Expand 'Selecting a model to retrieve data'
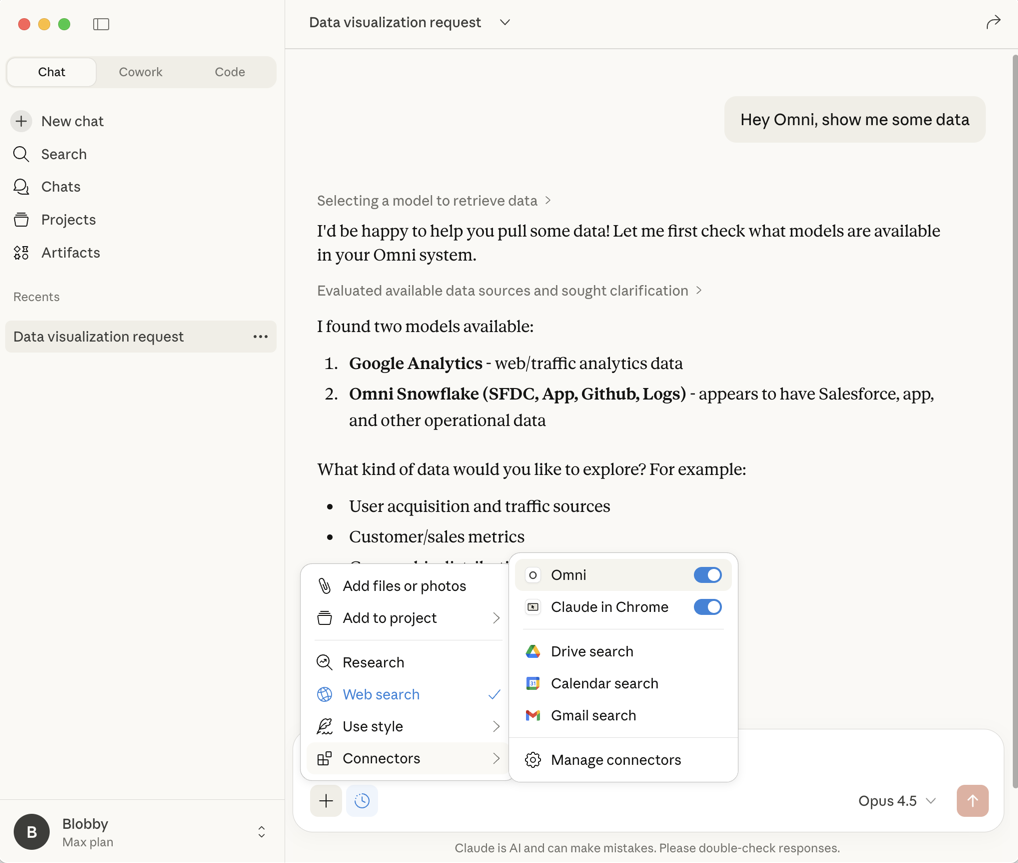Screen dimensions: 1018x863 pyautogui.click(x=434, y=201)
